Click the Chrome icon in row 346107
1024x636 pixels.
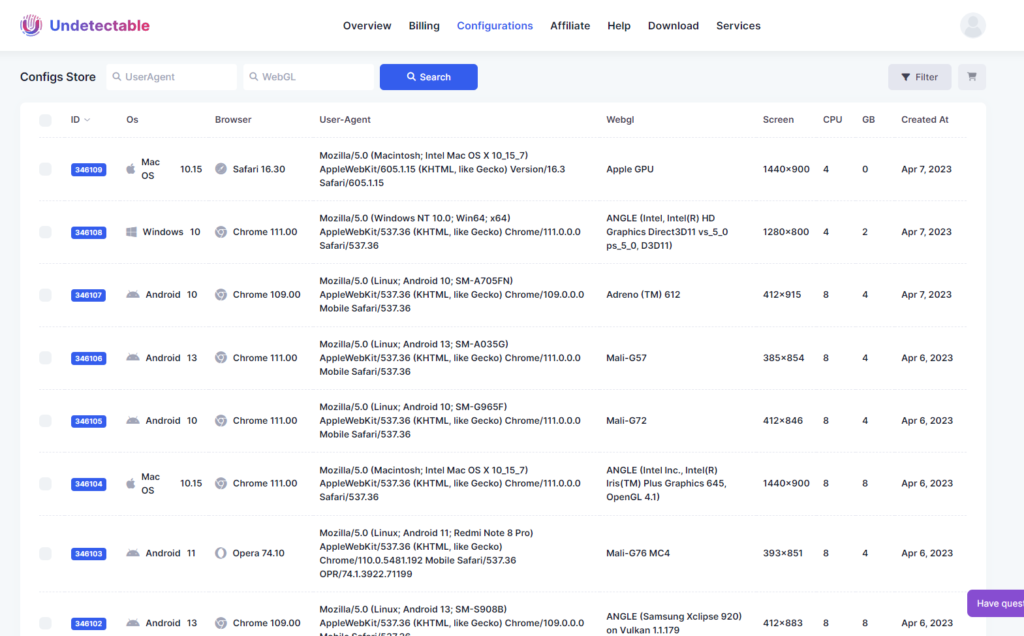(221, 294)
